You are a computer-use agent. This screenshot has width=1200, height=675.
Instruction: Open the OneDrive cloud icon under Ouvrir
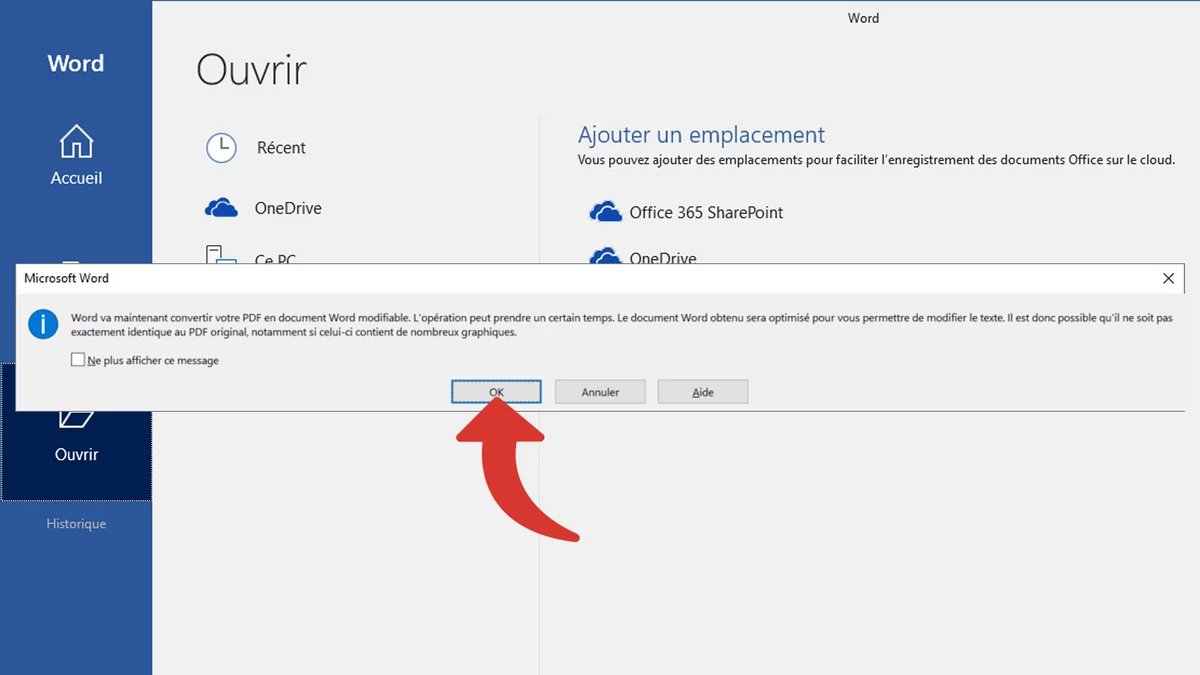coord(221,208)
